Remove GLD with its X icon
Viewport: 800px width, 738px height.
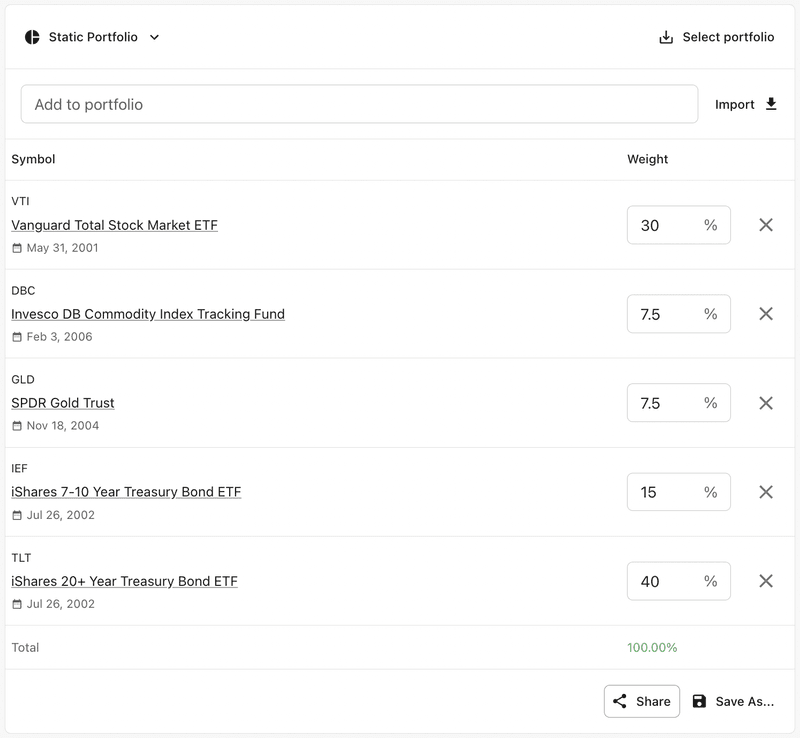point(766,403)
